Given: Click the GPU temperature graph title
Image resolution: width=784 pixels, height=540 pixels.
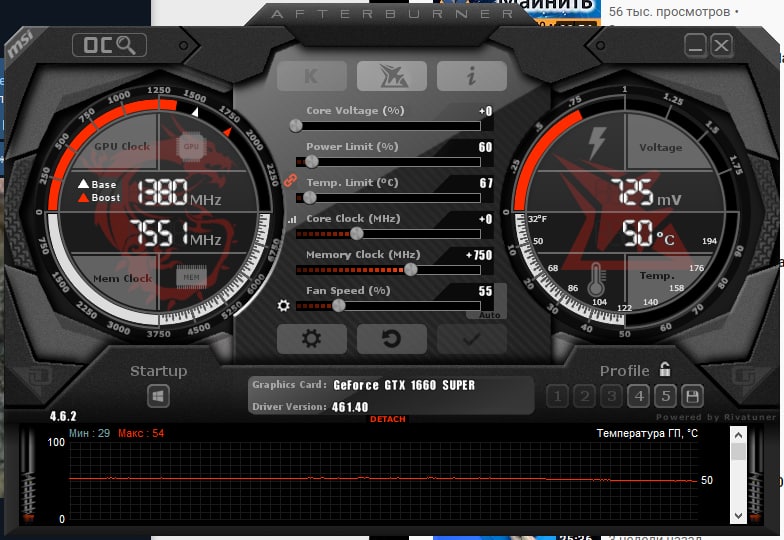Looking at the screenshot, I should (x=647, y=433).
